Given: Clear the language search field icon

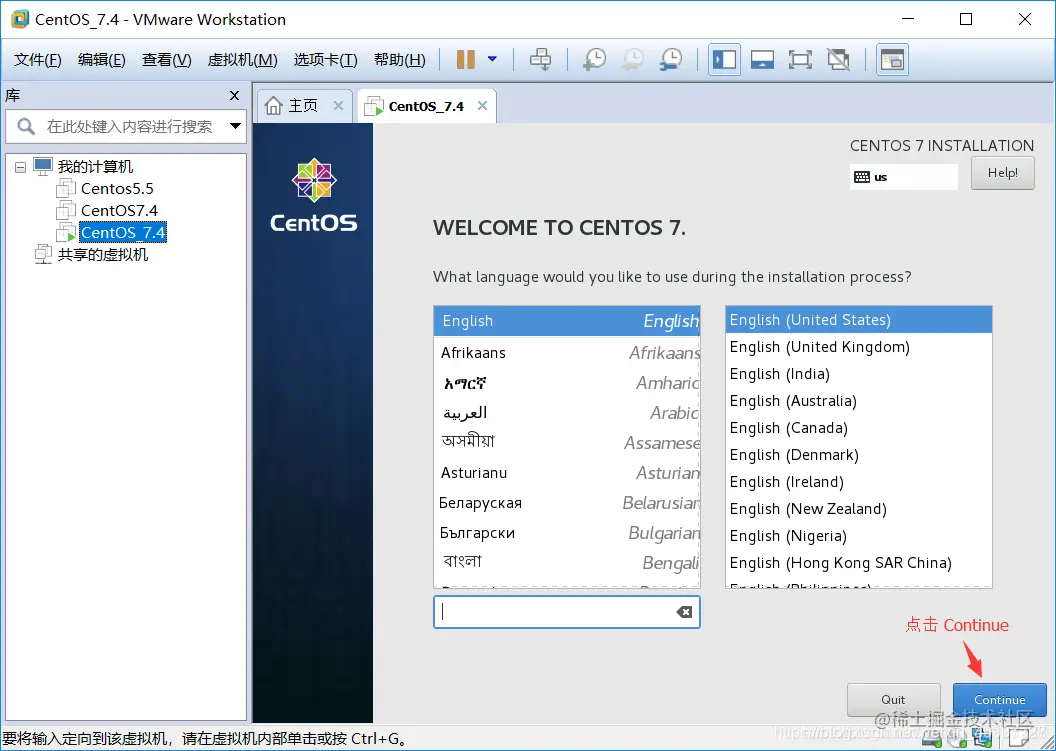Looking at the screenshot, I should click(x=684, y=612).
